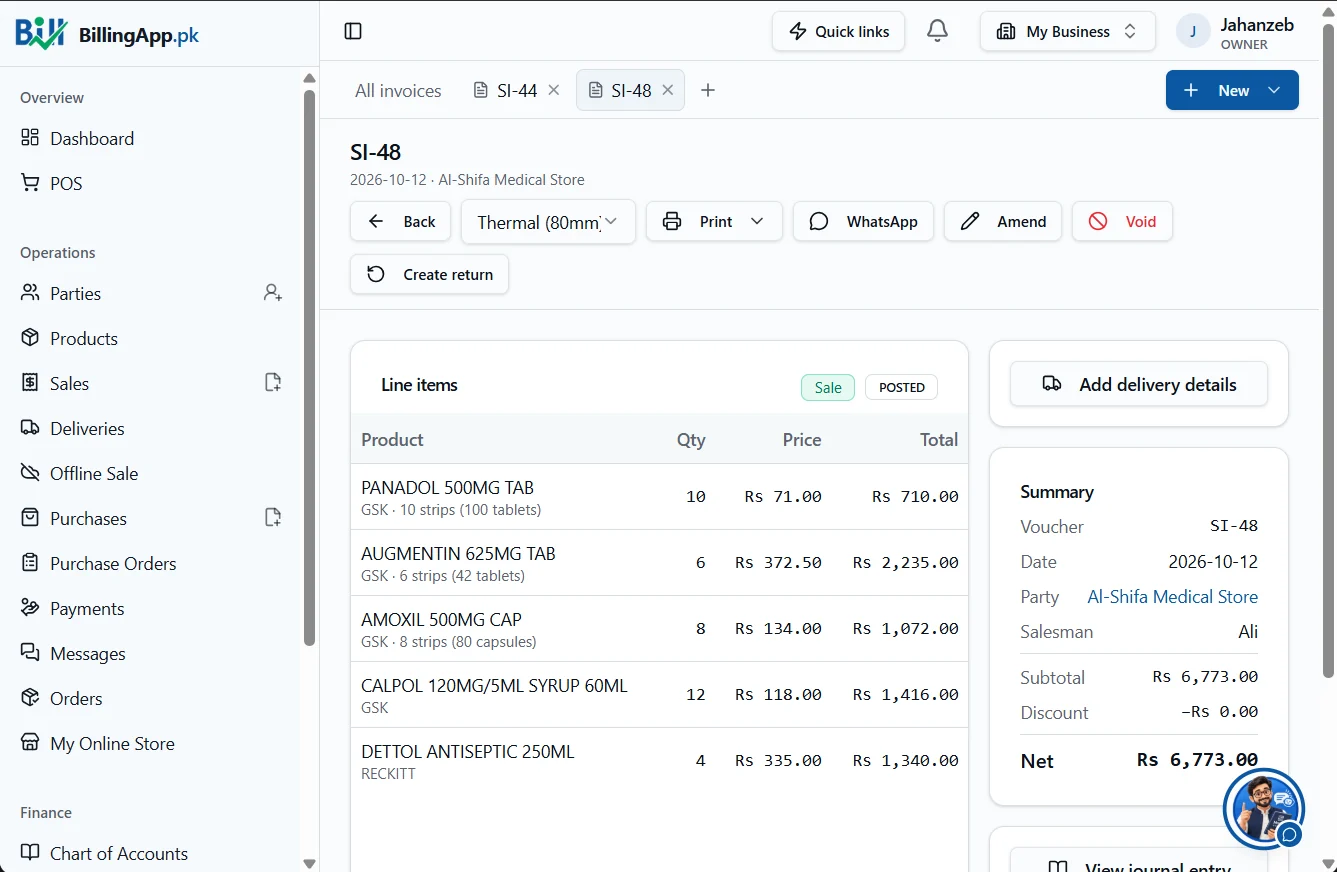Open the My Business switcher
Viewport: 1337px width, 872px height.
1067,31
